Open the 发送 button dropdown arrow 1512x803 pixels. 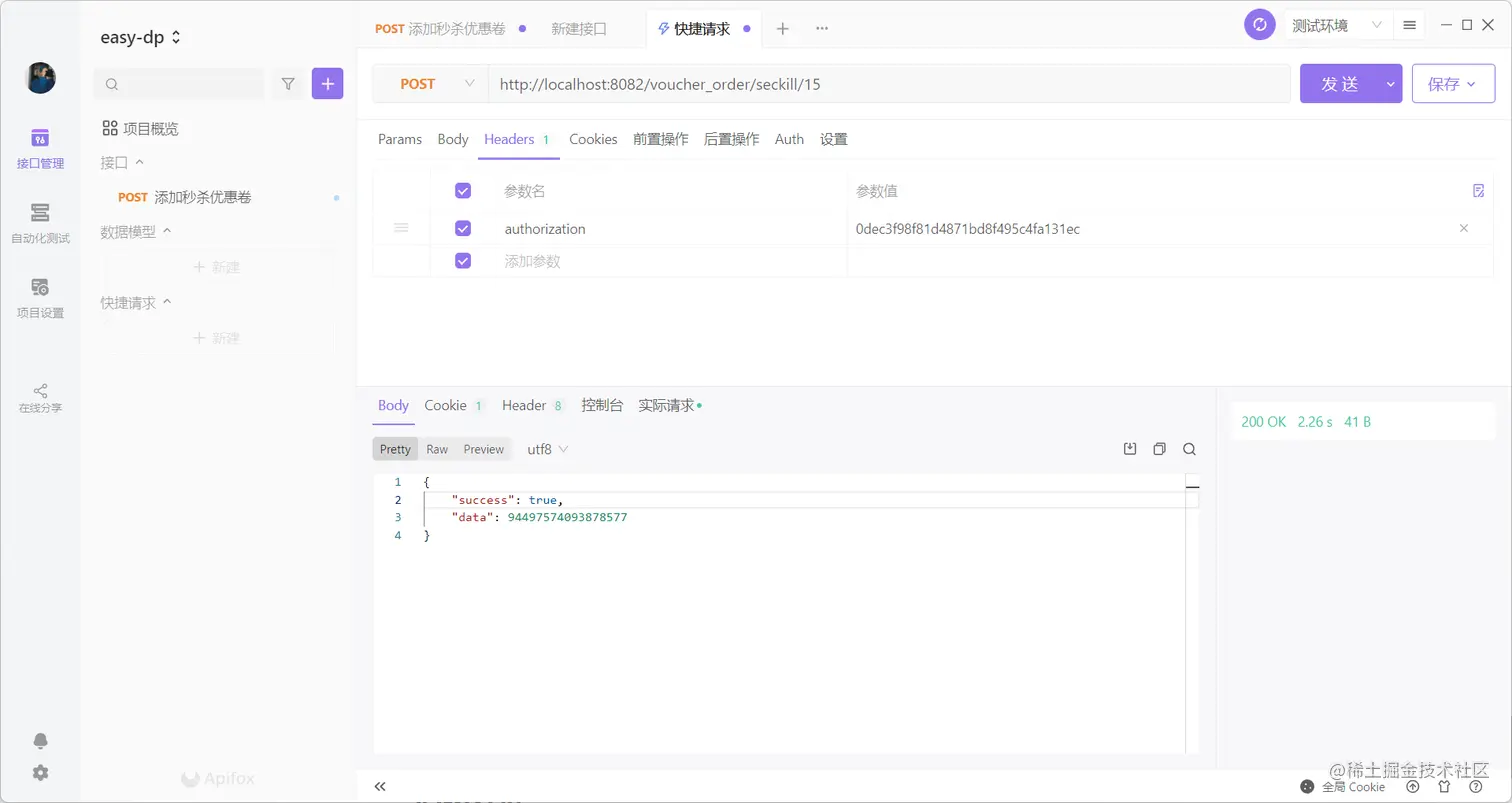(1390, 84)
